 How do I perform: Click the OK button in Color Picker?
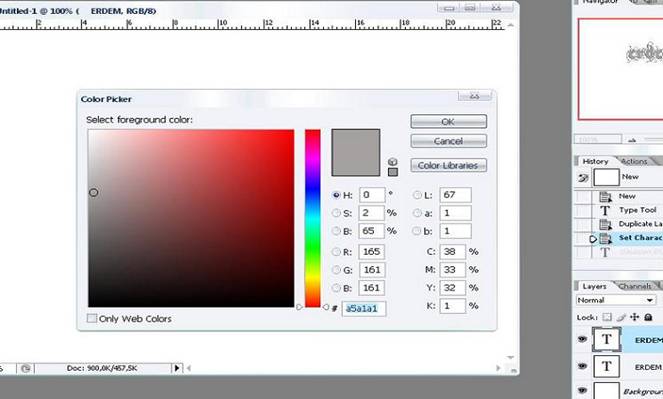[x=449, y=122]
